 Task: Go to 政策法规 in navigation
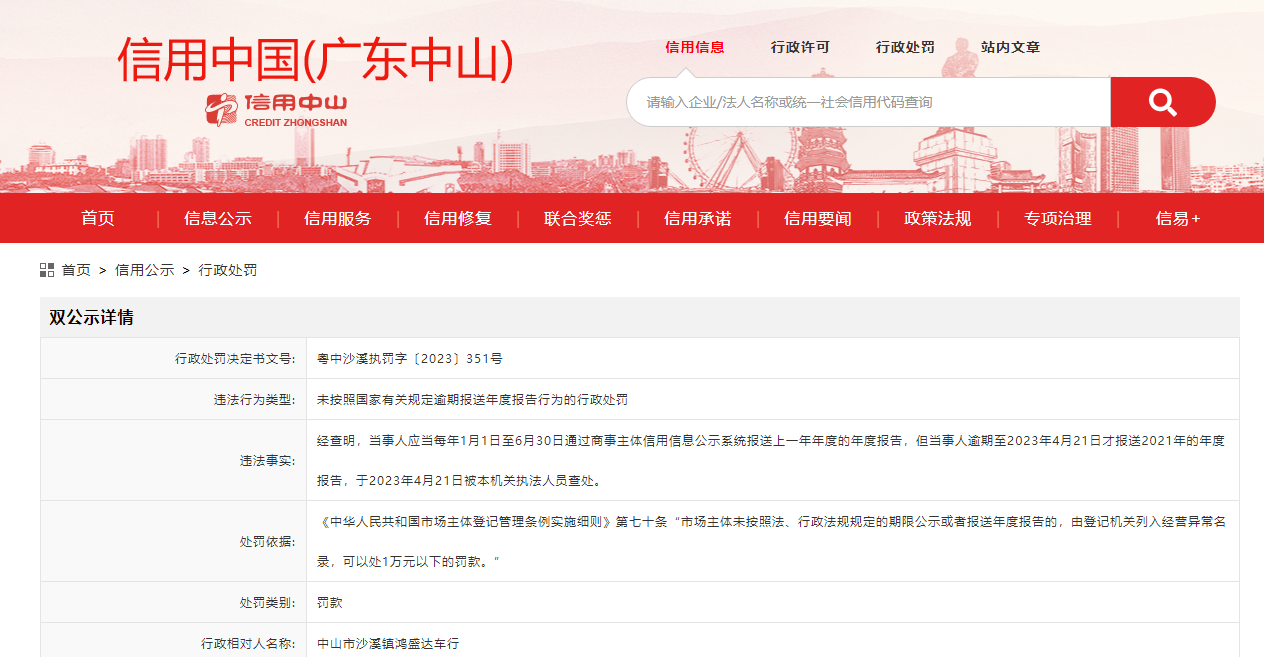(x=938, y=218)
